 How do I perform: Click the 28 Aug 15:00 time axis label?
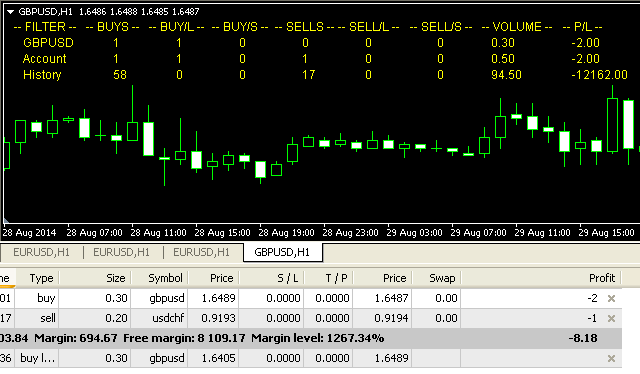pyautogui.click(x=222, y=233)
